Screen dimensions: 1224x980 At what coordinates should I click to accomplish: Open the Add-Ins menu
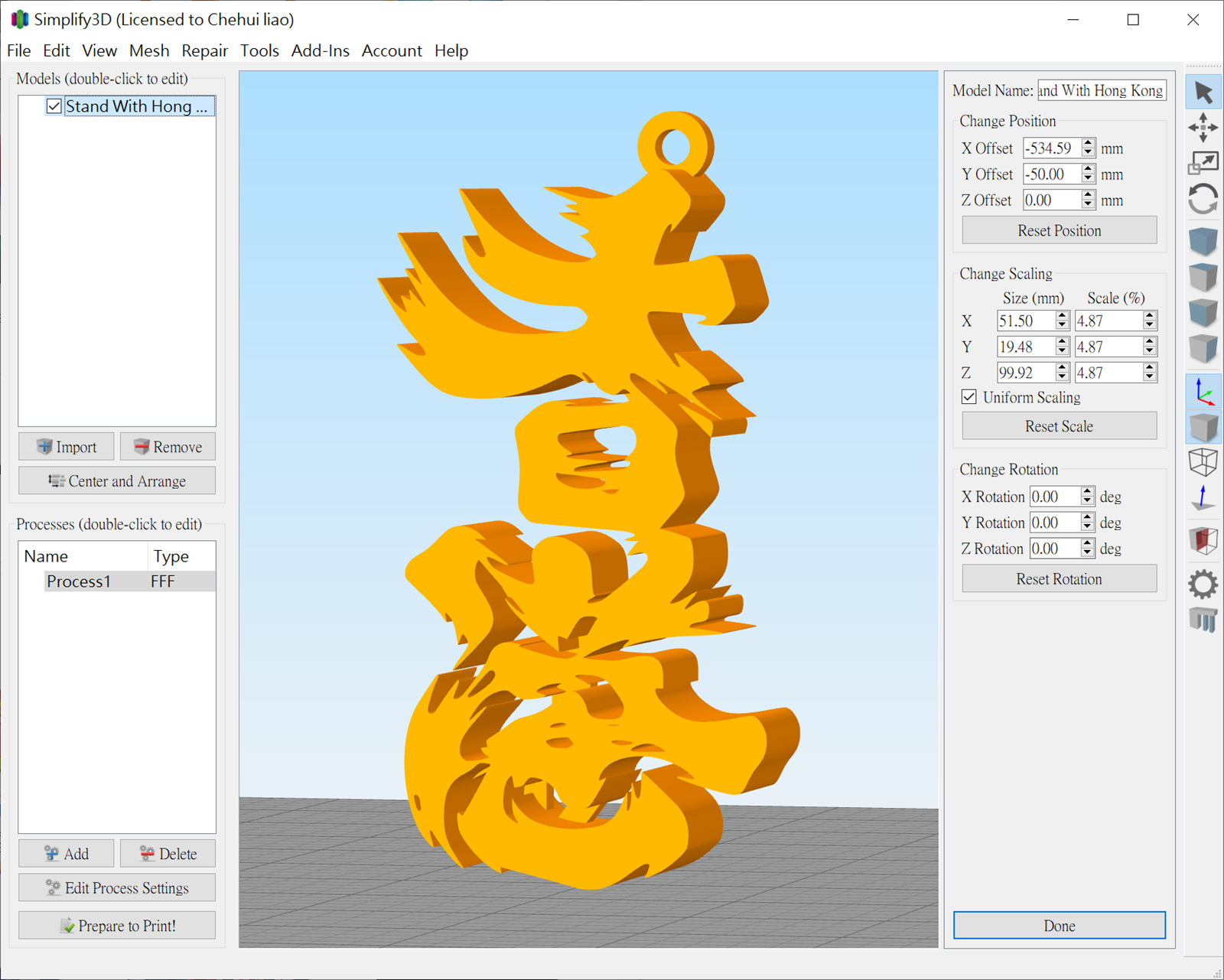coord(320,50)
